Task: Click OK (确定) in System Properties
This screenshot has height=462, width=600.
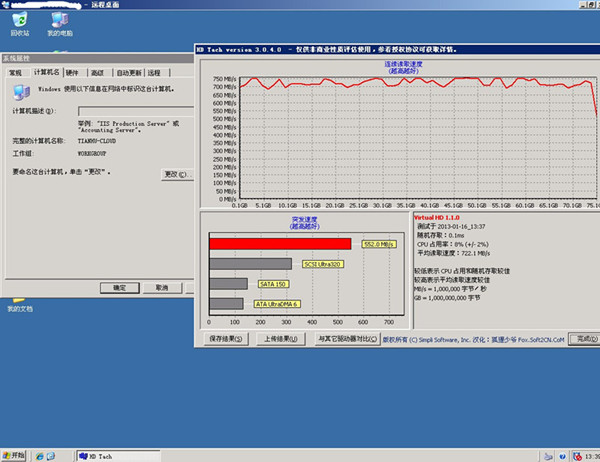Action: pos(120,287)
